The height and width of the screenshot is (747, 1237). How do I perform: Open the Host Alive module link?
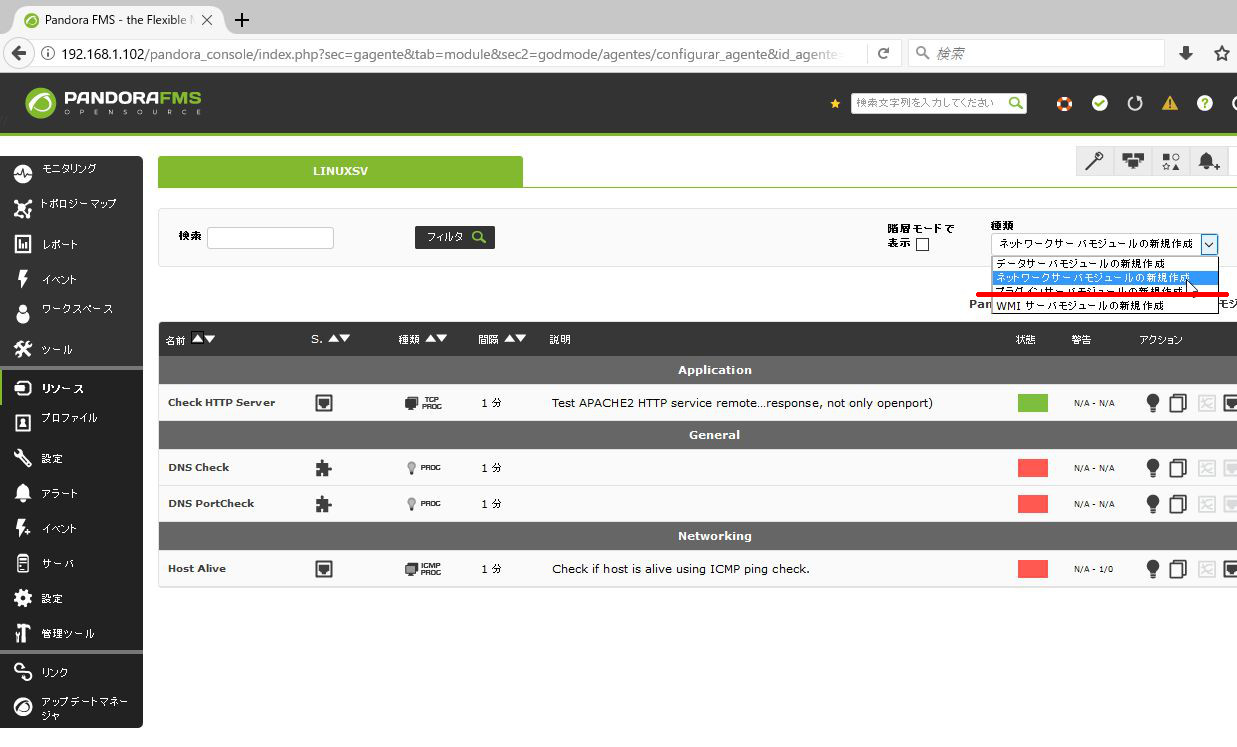point(197,568)
